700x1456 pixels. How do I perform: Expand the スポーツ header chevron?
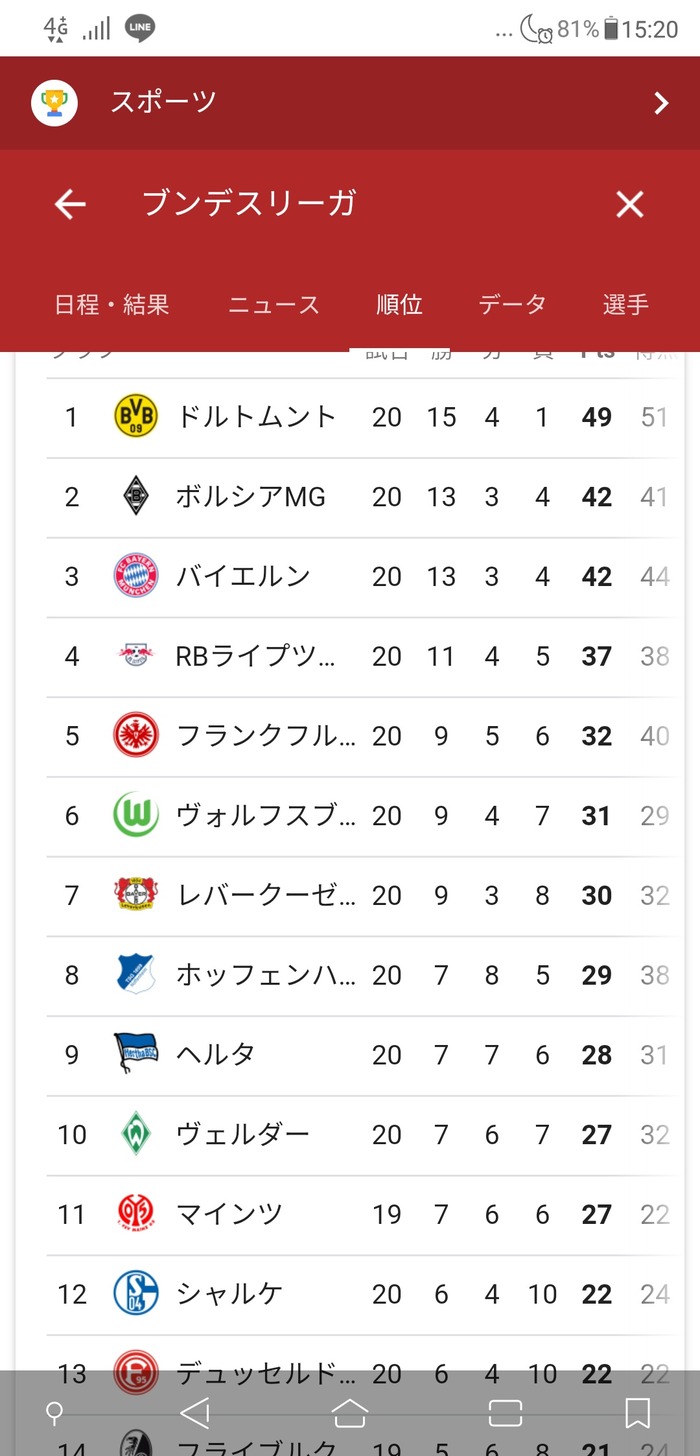coord(660,103)
